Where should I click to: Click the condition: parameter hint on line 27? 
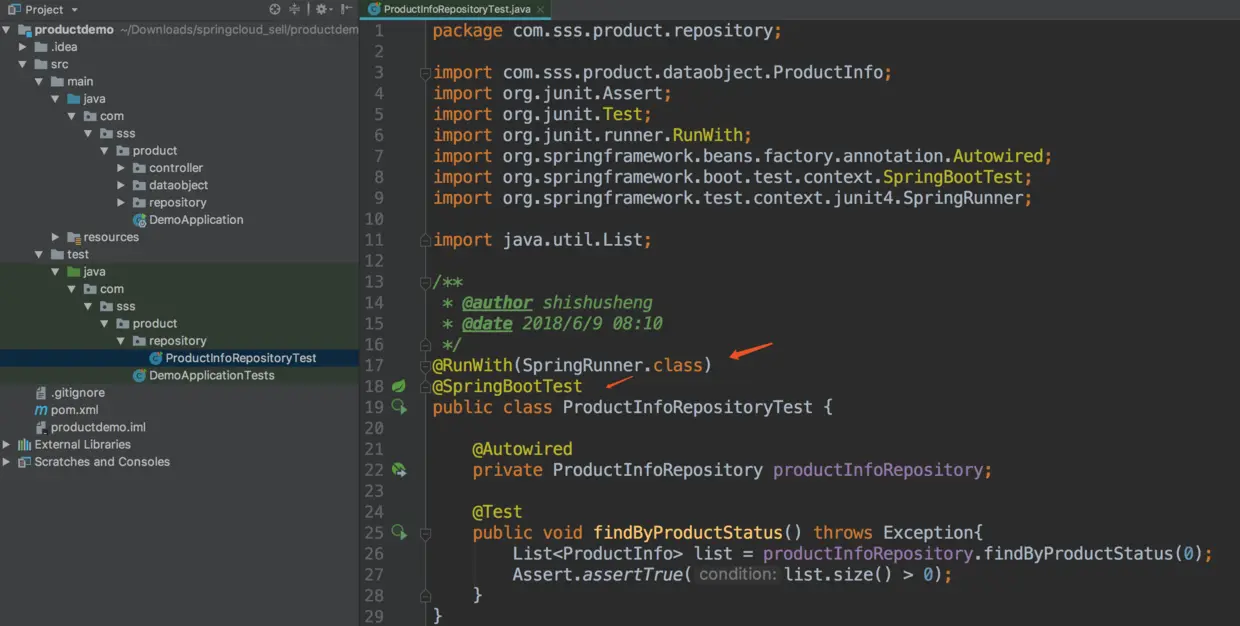pyautogui.click(x=738, y=575)
